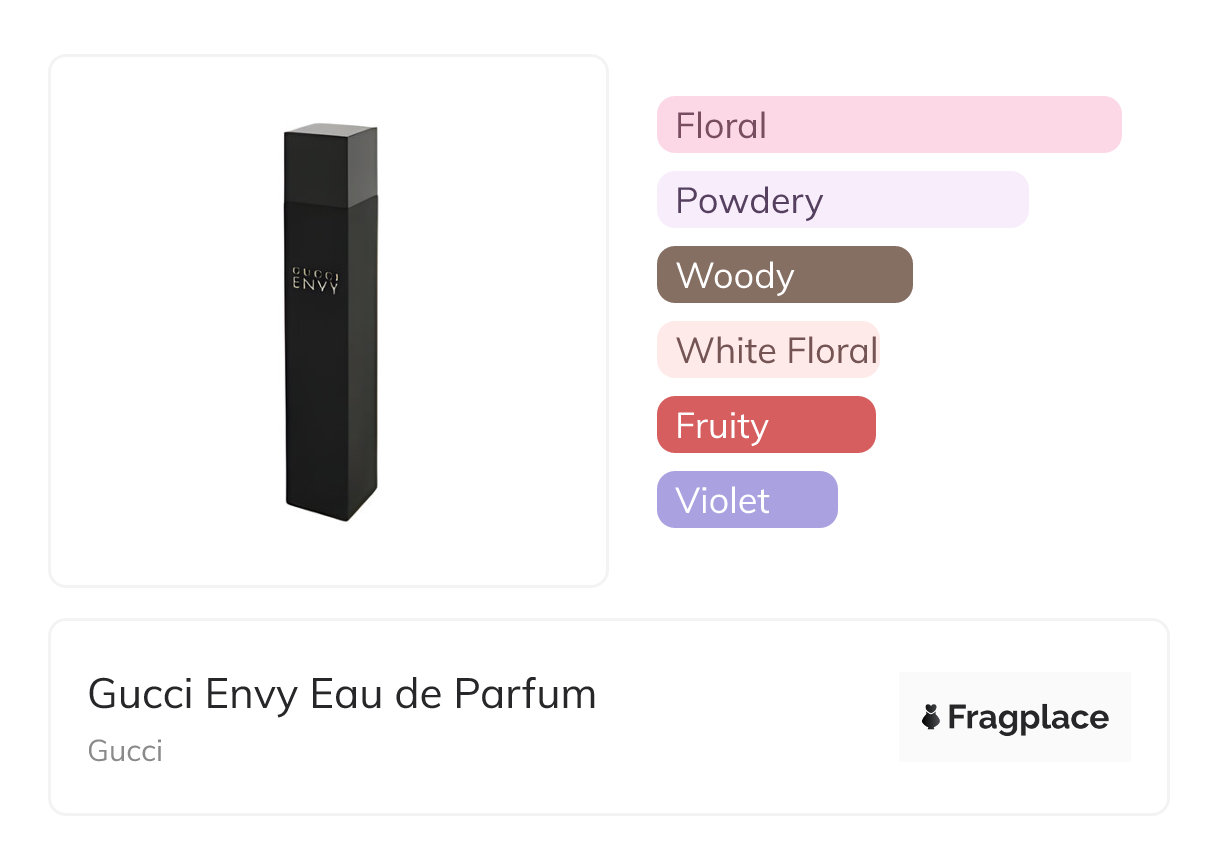Open the Gucci brand name link

point(125,751)
